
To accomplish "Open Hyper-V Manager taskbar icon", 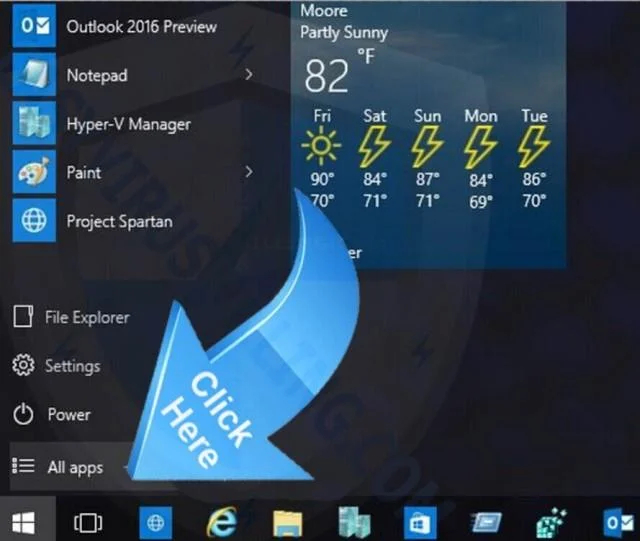I will [x=354, y=523].
